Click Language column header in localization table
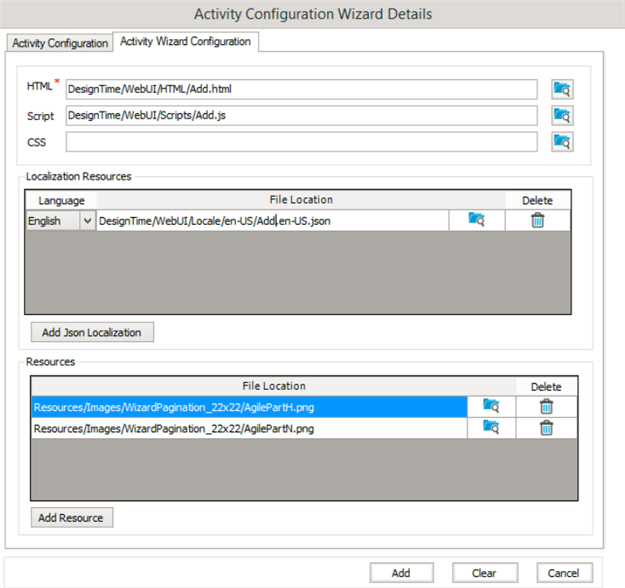 (61, 200)
